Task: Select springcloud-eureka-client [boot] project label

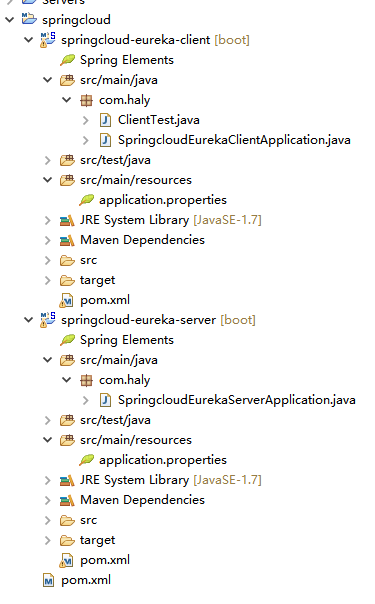Action: [155, 40]
